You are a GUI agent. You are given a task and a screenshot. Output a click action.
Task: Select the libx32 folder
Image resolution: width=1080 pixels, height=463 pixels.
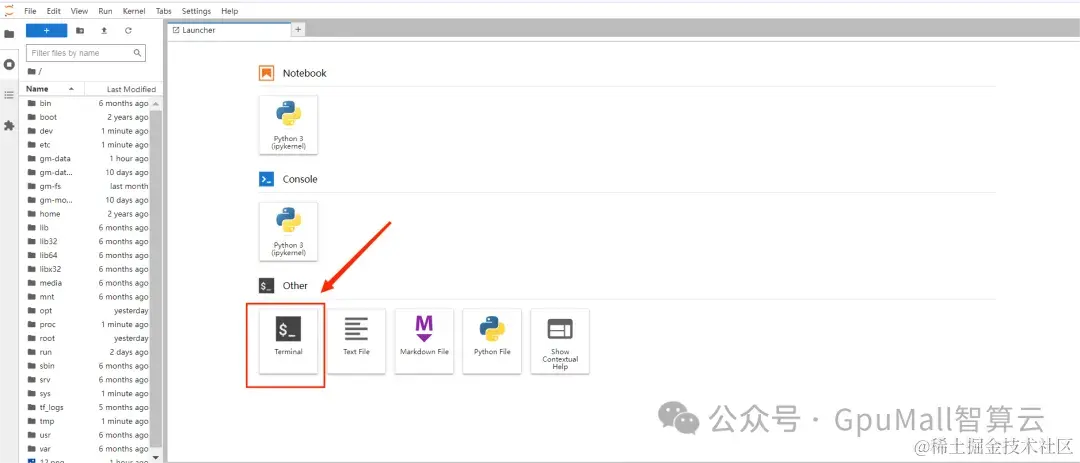coord(87,269)
